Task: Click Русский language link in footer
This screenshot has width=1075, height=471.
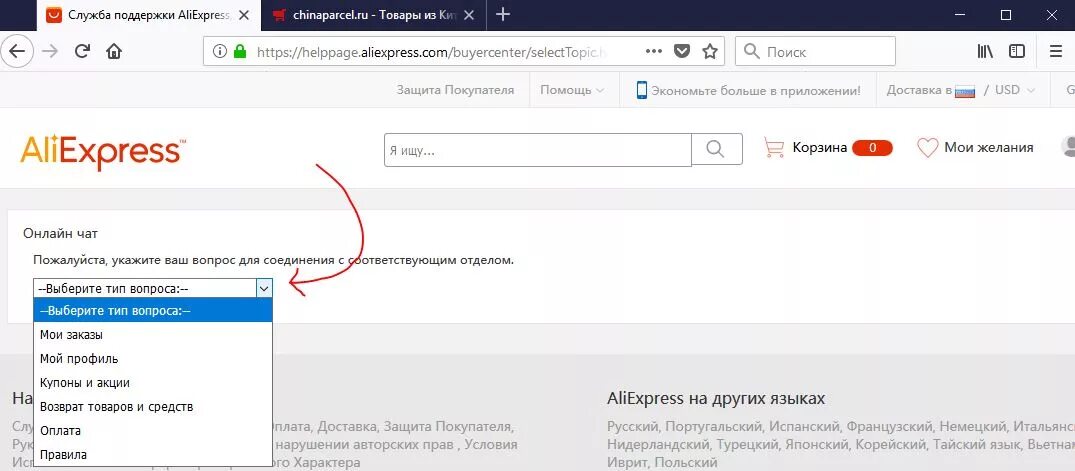Action: point(633,426)
